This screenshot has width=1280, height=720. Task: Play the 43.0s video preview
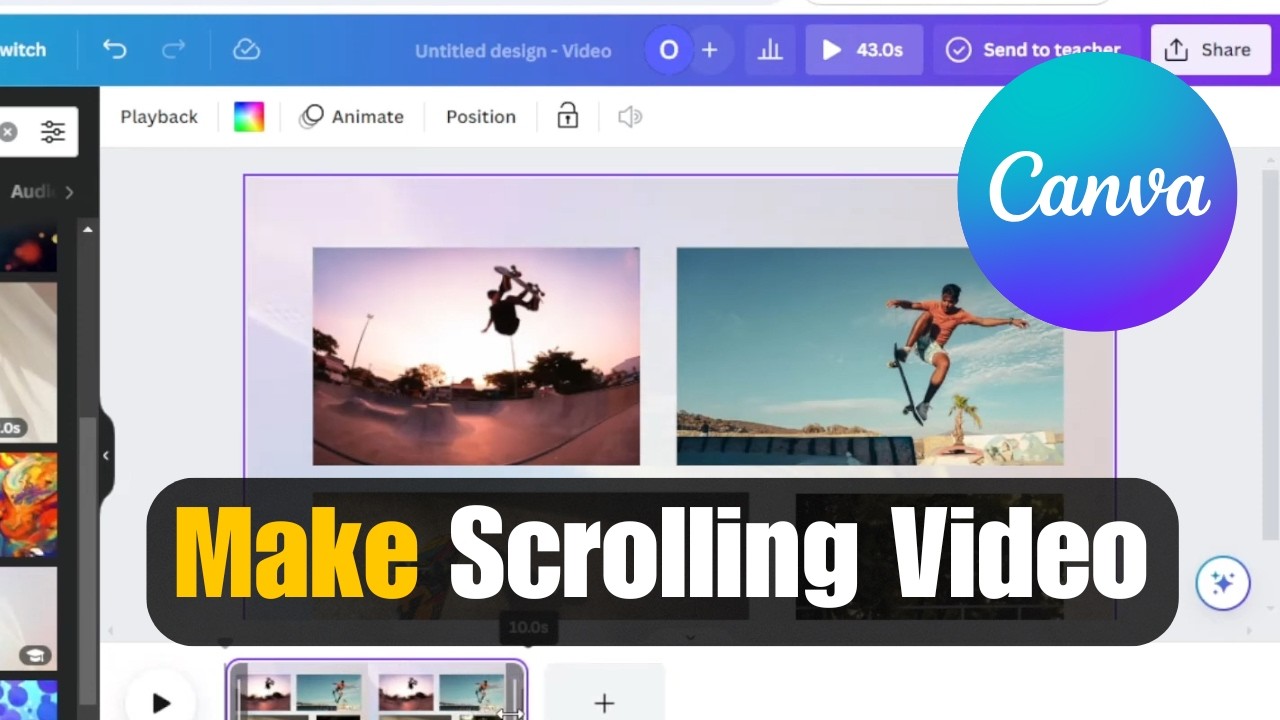[864, 50]
